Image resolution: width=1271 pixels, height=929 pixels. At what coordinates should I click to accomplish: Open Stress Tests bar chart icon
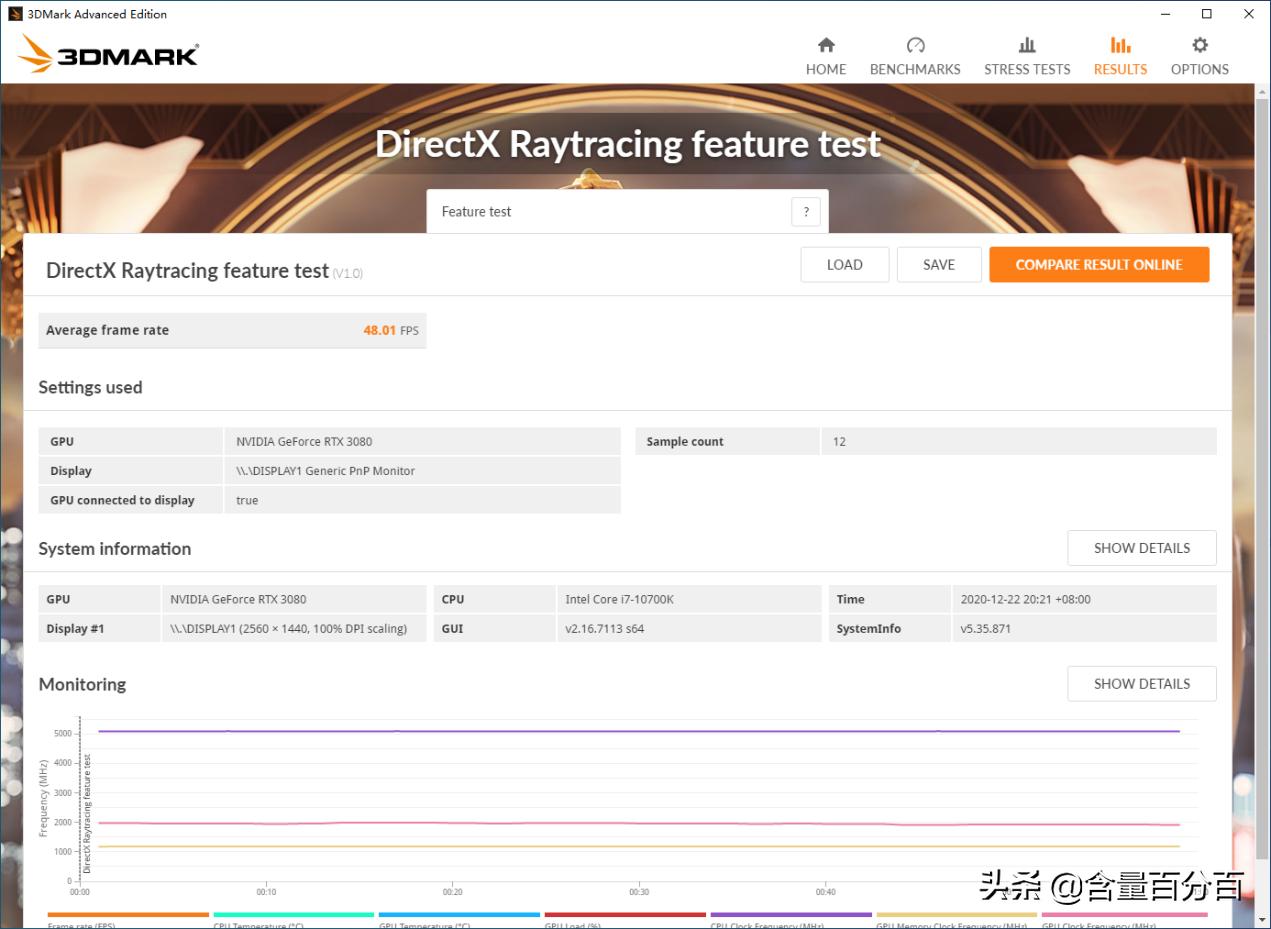click(1027, 45)
